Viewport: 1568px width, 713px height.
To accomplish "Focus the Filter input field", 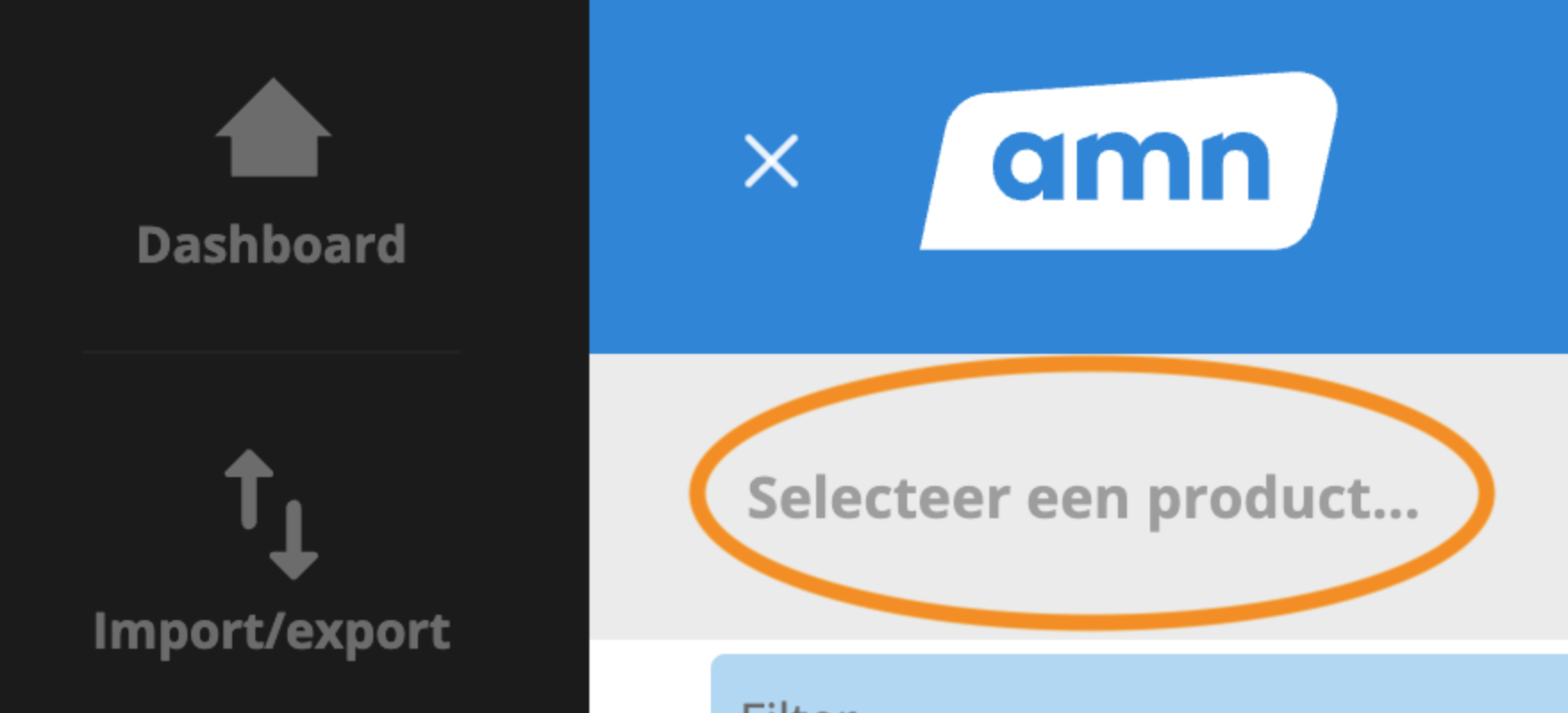I will click(x=1138, y=684).
